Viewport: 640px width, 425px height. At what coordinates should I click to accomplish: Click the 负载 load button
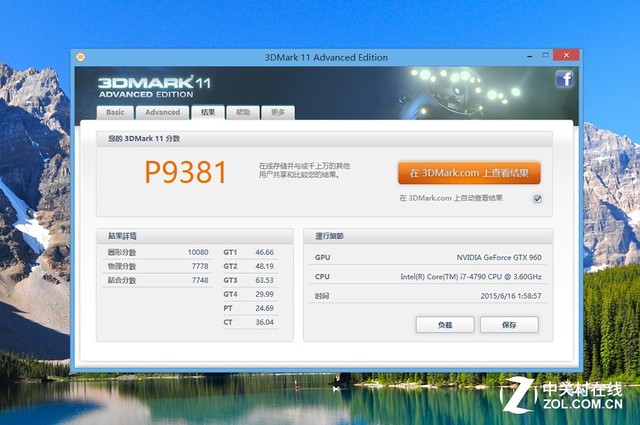pos(445,325)
